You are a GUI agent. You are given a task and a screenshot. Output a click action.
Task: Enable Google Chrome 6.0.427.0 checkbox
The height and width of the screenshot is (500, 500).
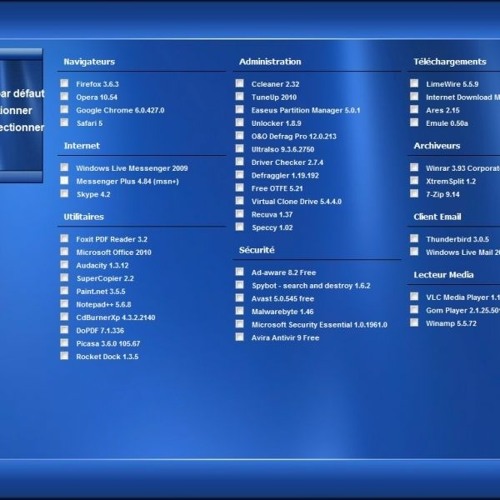point(64,109)
